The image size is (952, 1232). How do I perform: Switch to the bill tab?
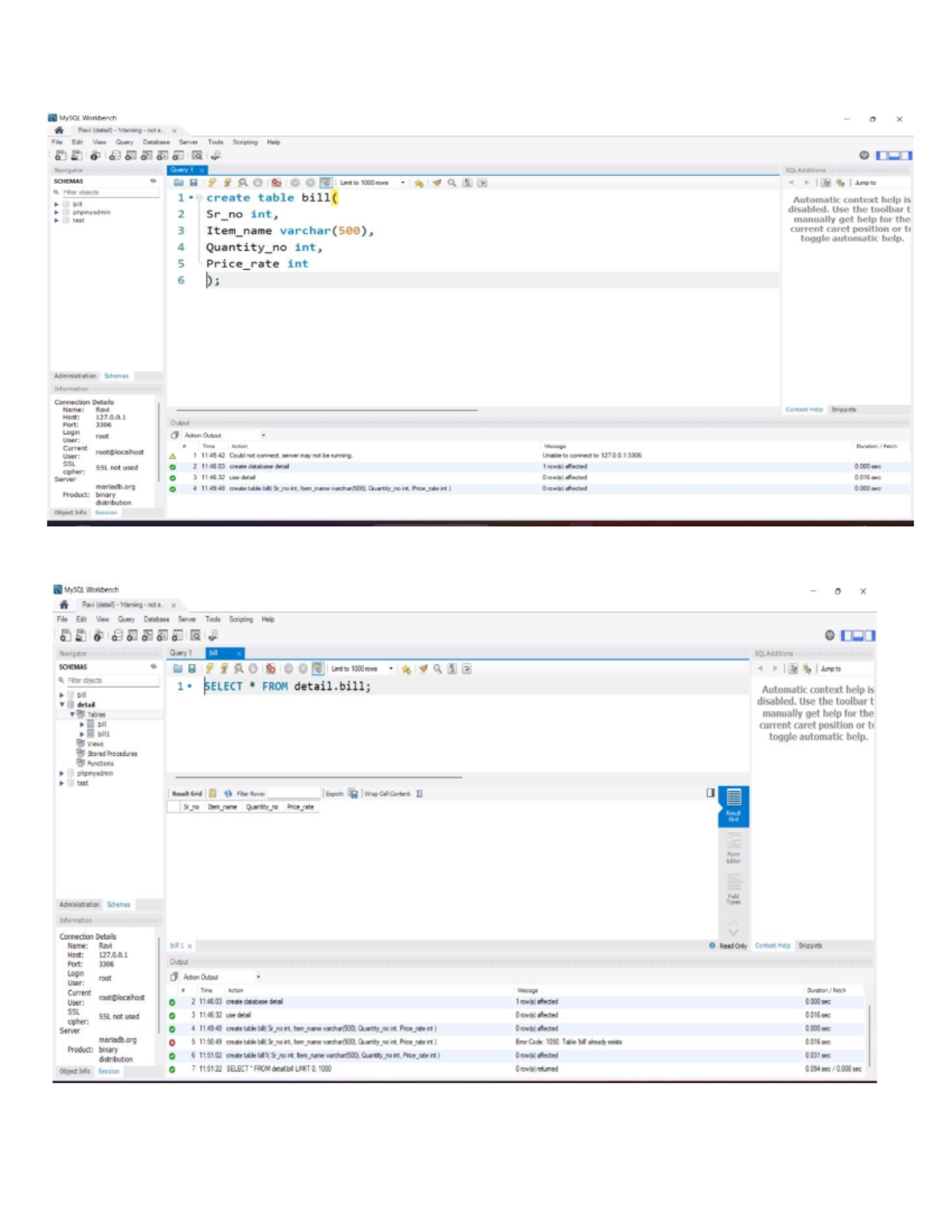coord(213,652)
